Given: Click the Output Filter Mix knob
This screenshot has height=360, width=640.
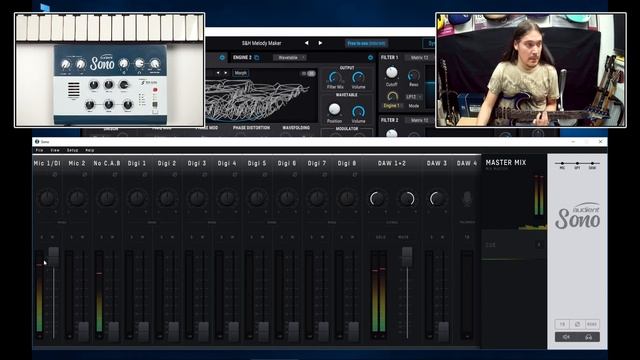Looking at the screenshot, I should [335, 77].
